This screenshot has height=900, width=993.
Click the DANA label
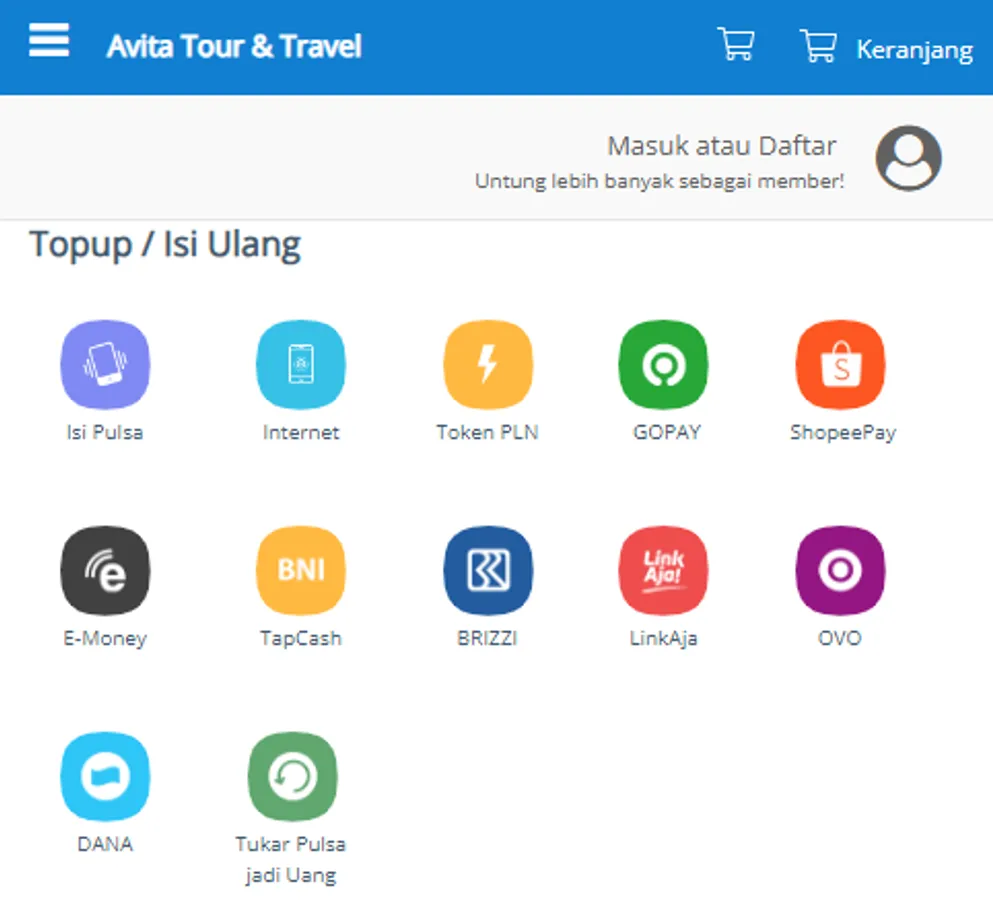105,844
